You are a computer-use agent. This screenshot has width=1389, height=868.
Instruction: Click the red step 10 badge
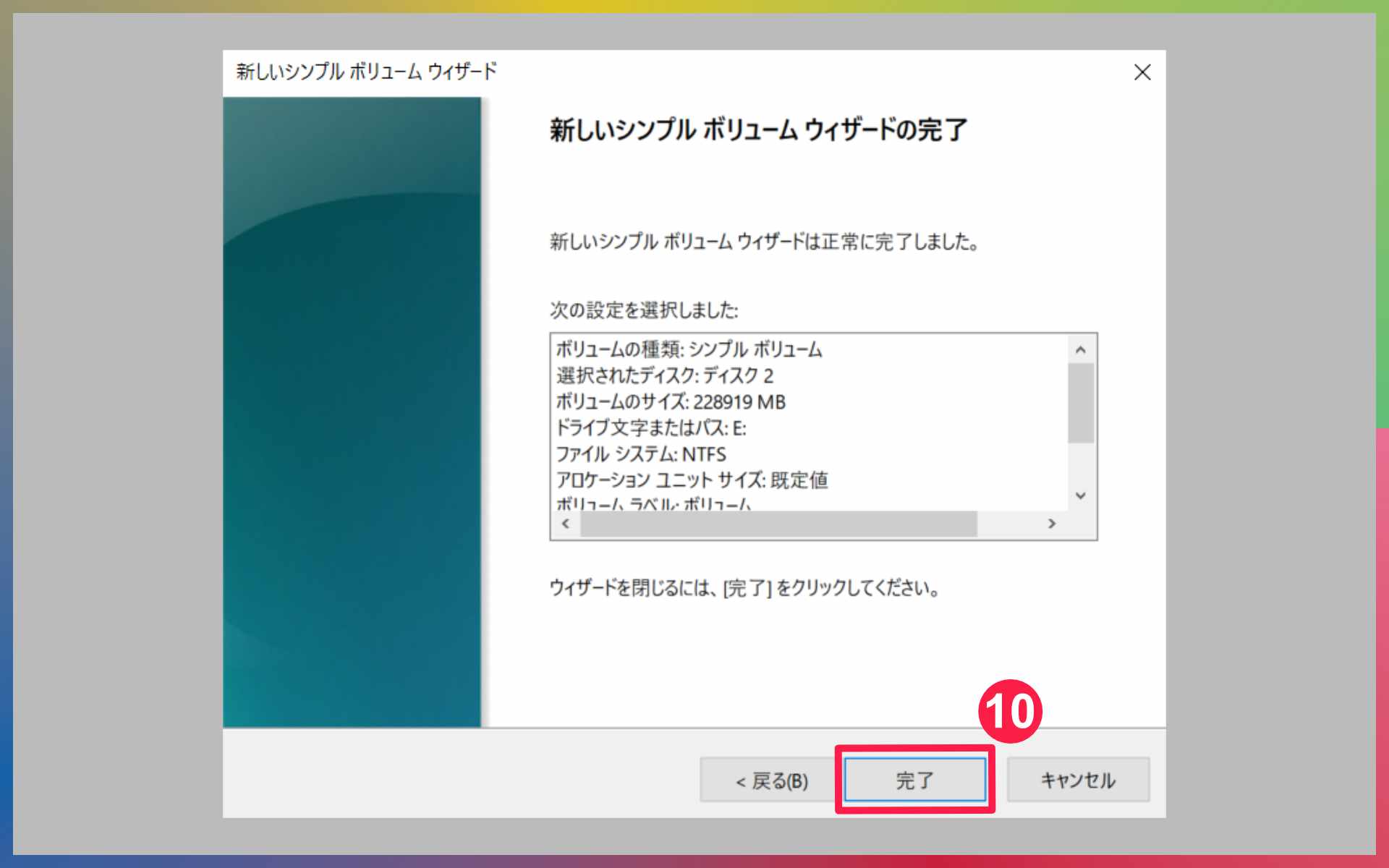point(1010,711)
